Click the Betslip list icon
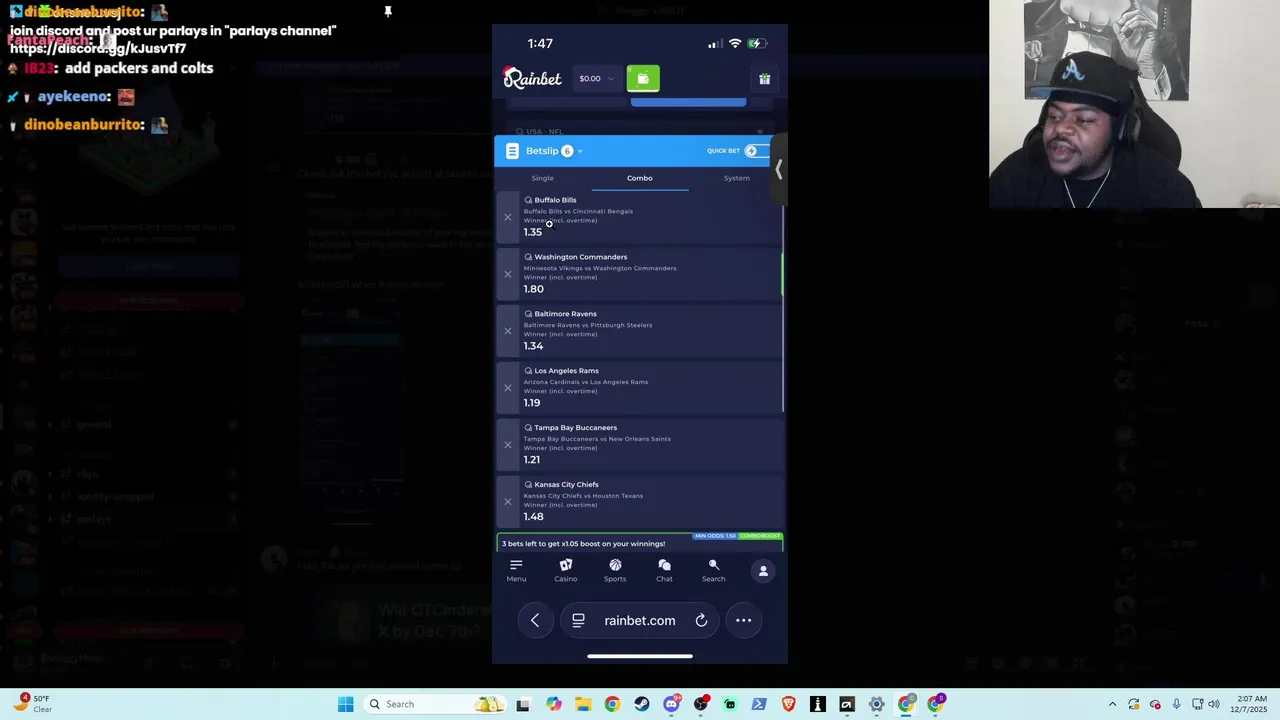 (x=512, y=151)
